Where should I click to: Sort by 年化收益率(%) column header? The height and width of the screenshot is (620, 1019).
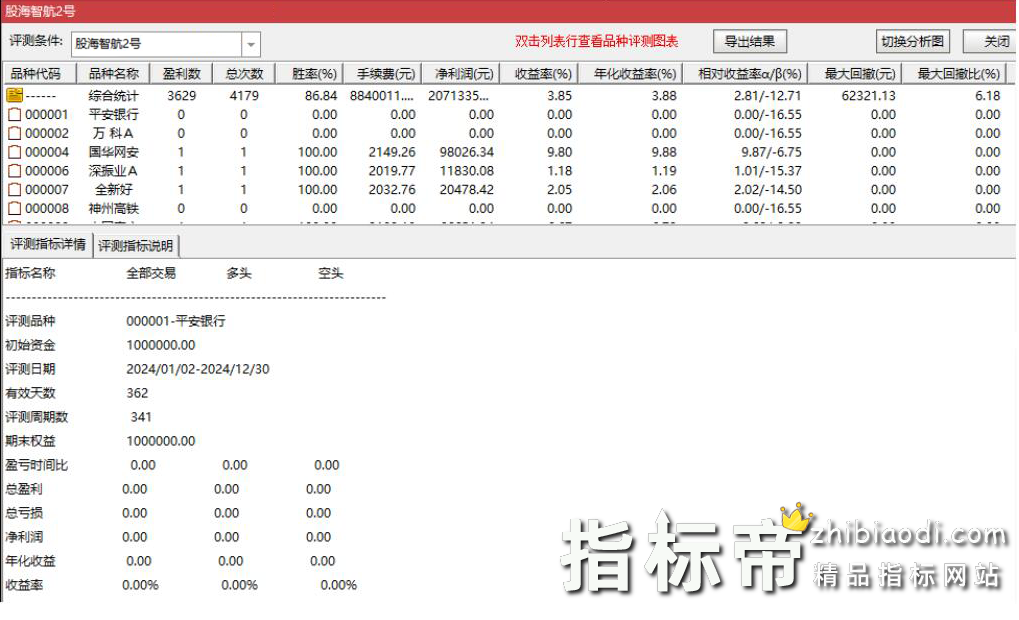630,73
